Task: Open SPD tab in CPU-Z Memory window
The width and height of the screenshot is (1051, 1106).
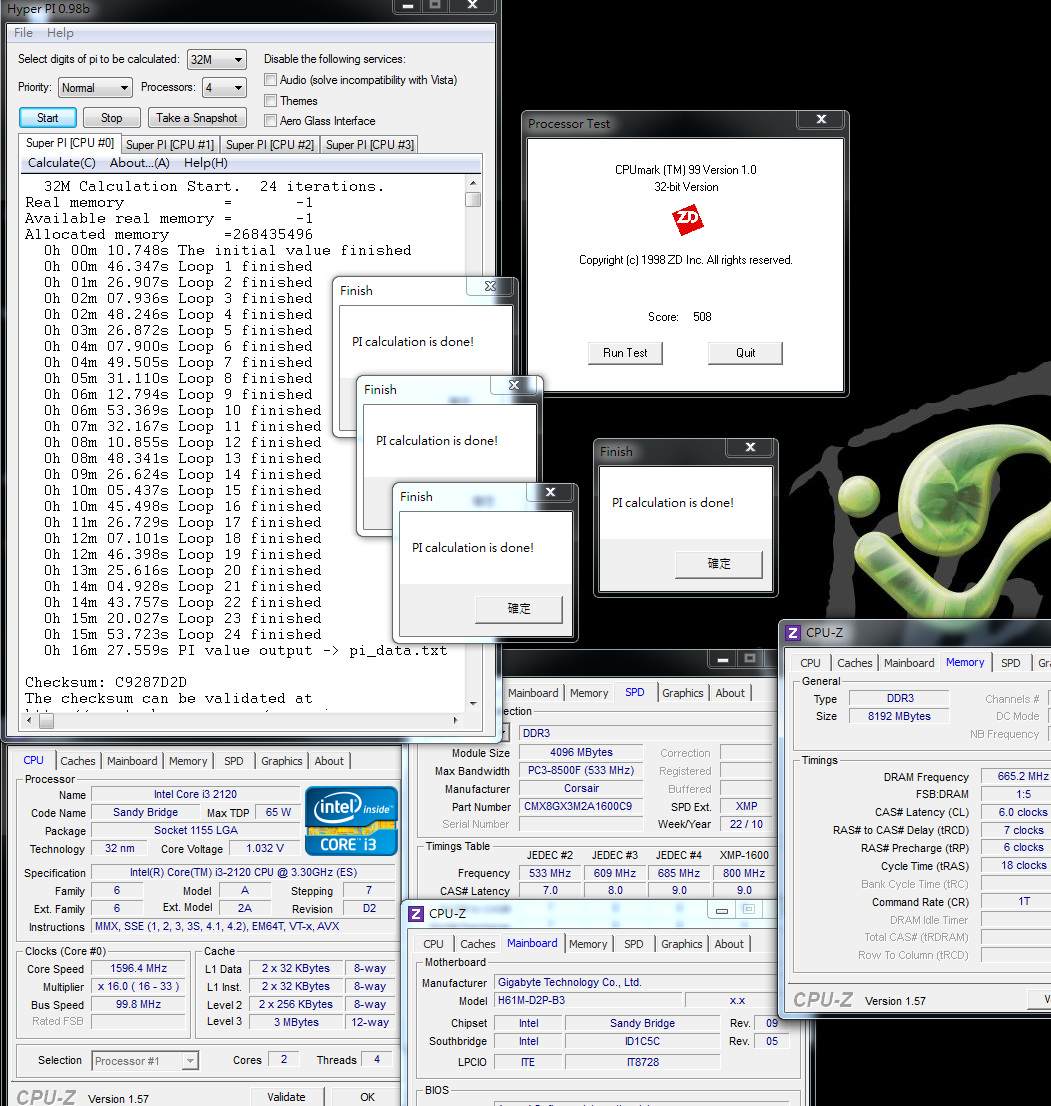Action: tap(1010, 663)
